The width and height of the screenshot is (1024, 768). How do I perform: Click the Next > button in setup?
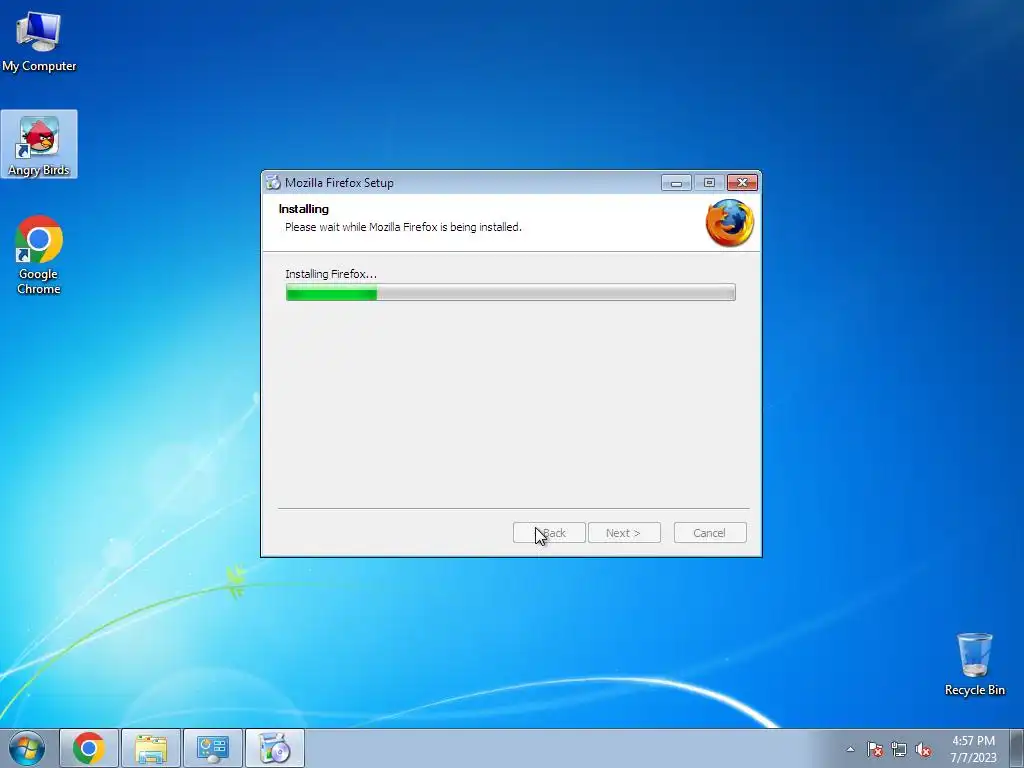624,533
